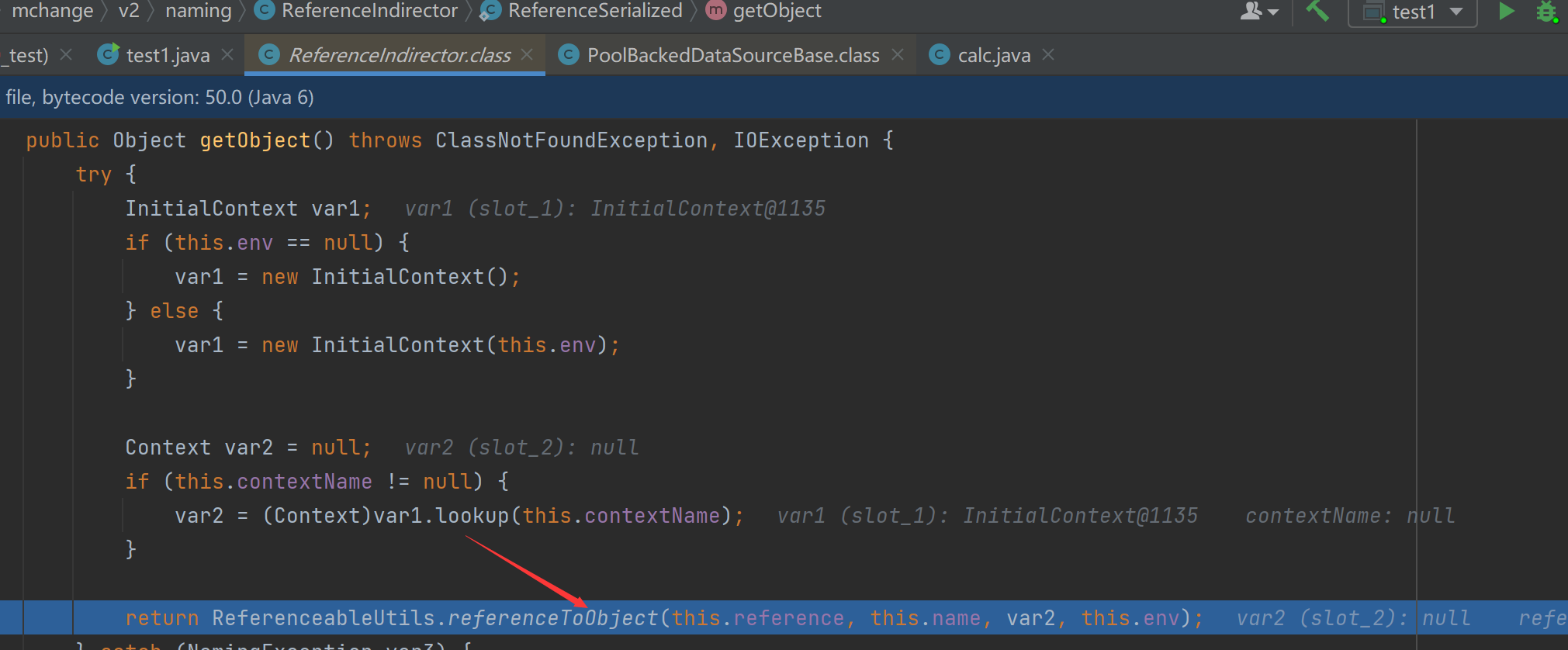Close the PoolBackedDataSourceBase.class tab

pyautogui.click(x=898, y=55)
